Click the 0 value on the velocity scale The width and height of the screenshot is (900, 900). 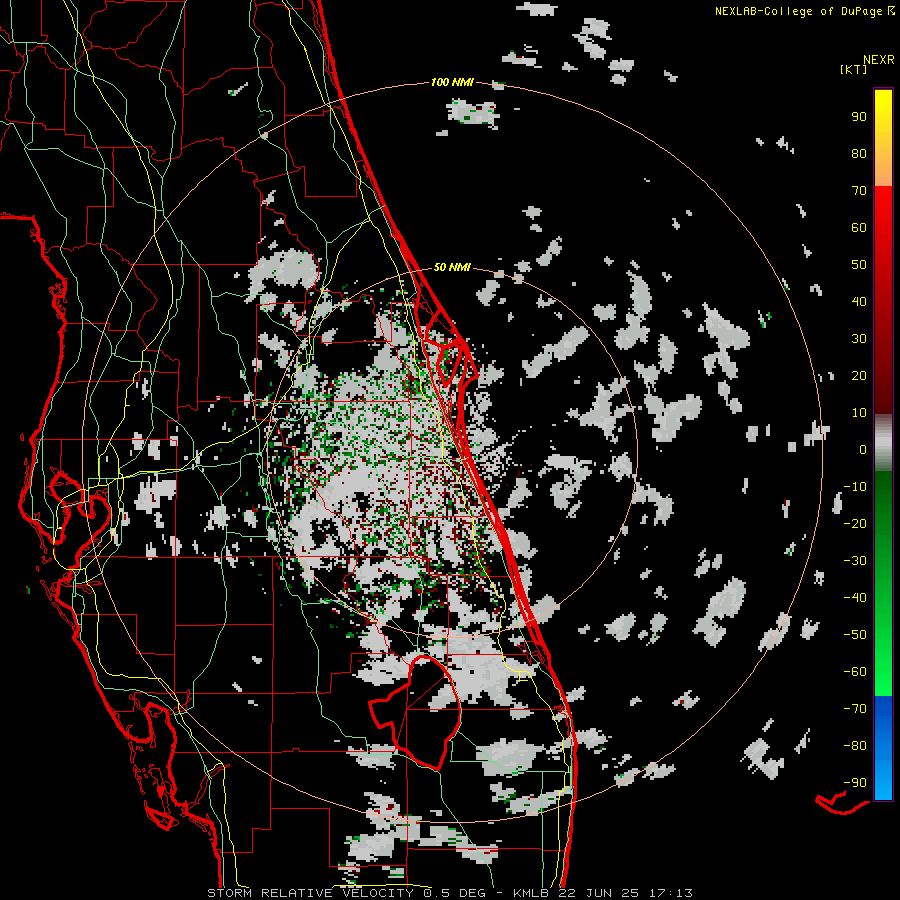[x=863, y=450]
